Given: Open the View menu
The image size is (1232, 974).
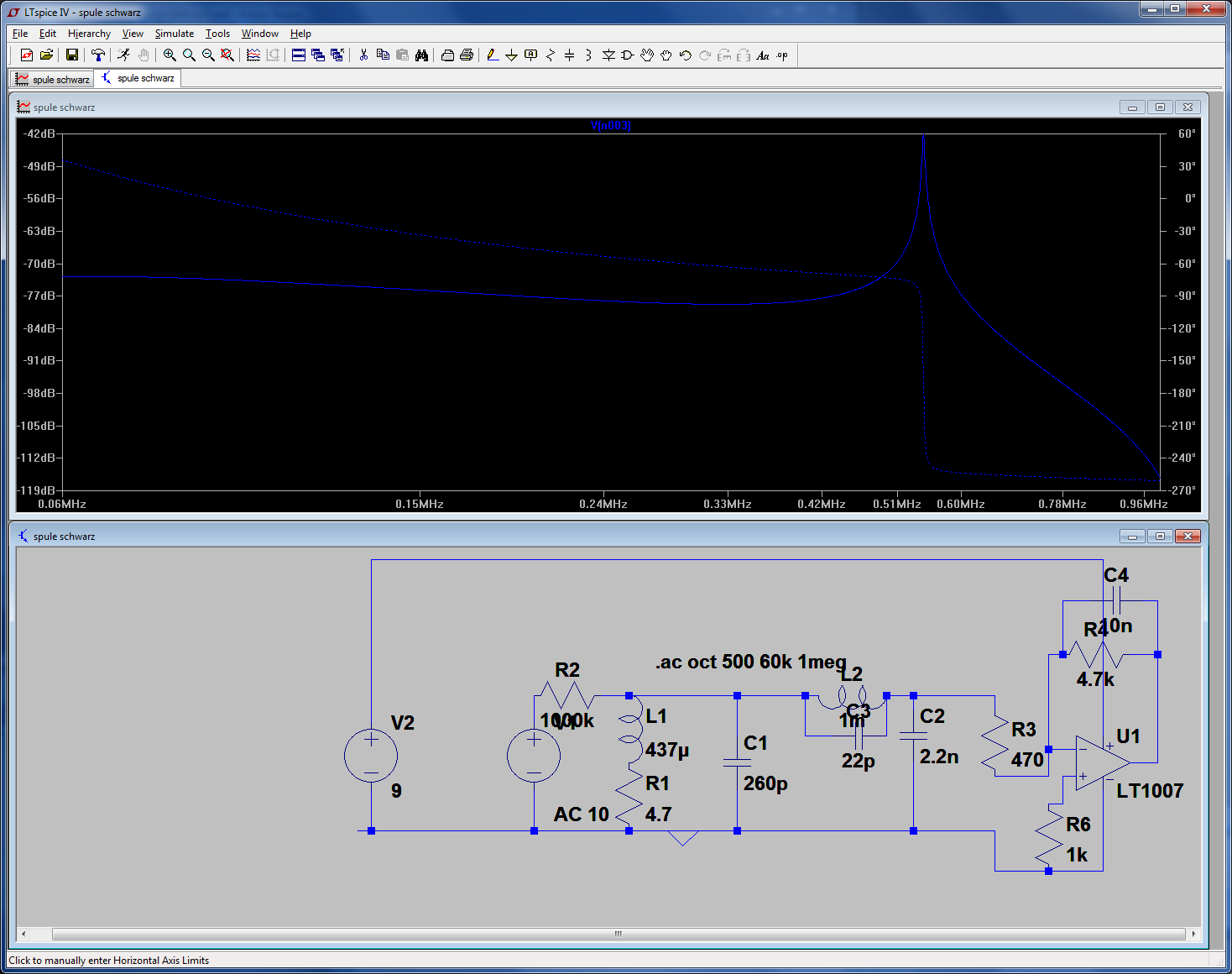Looking at the screenshot, I should (133, 34).
